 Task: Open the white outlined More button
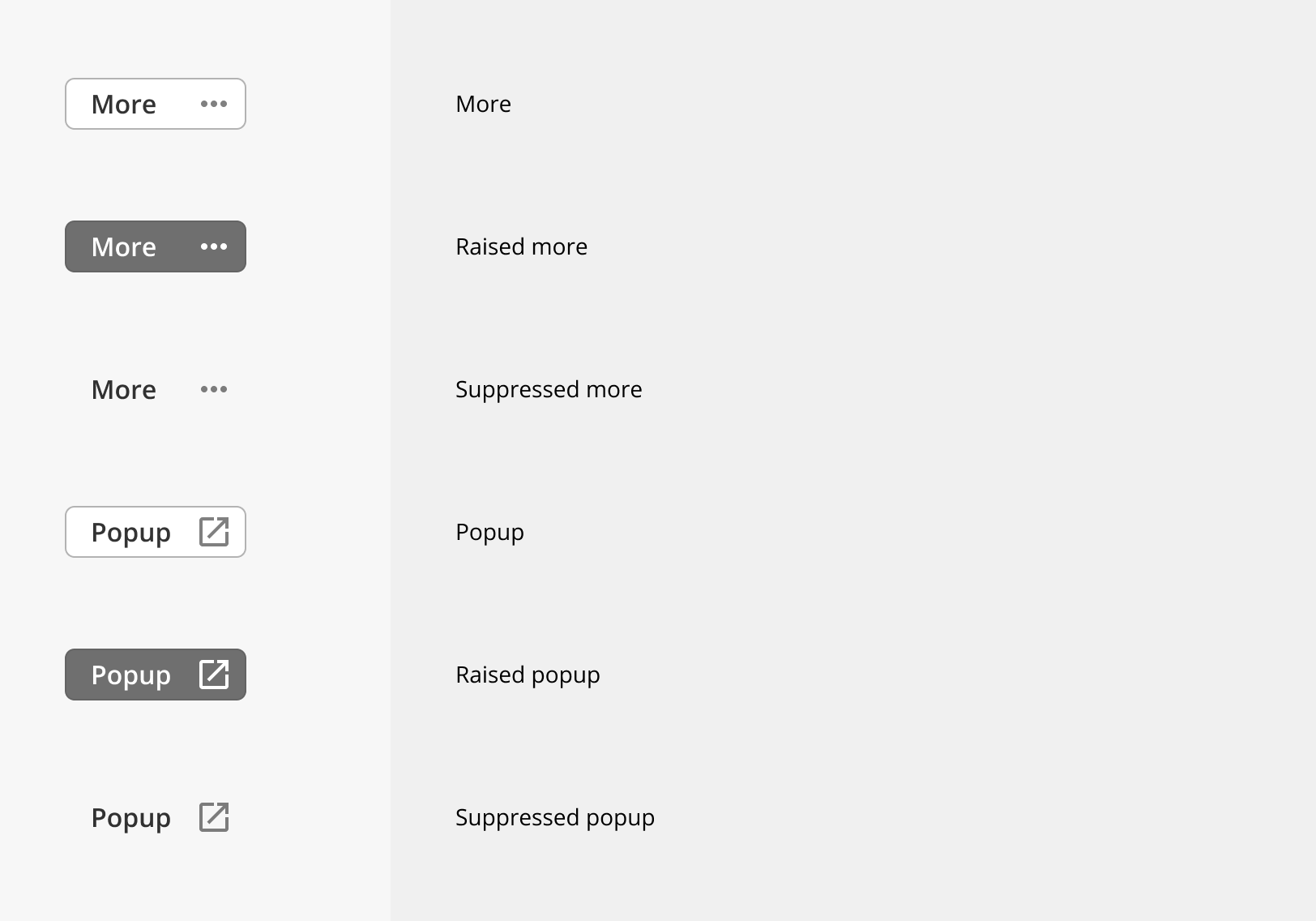[x=156, y=104]
